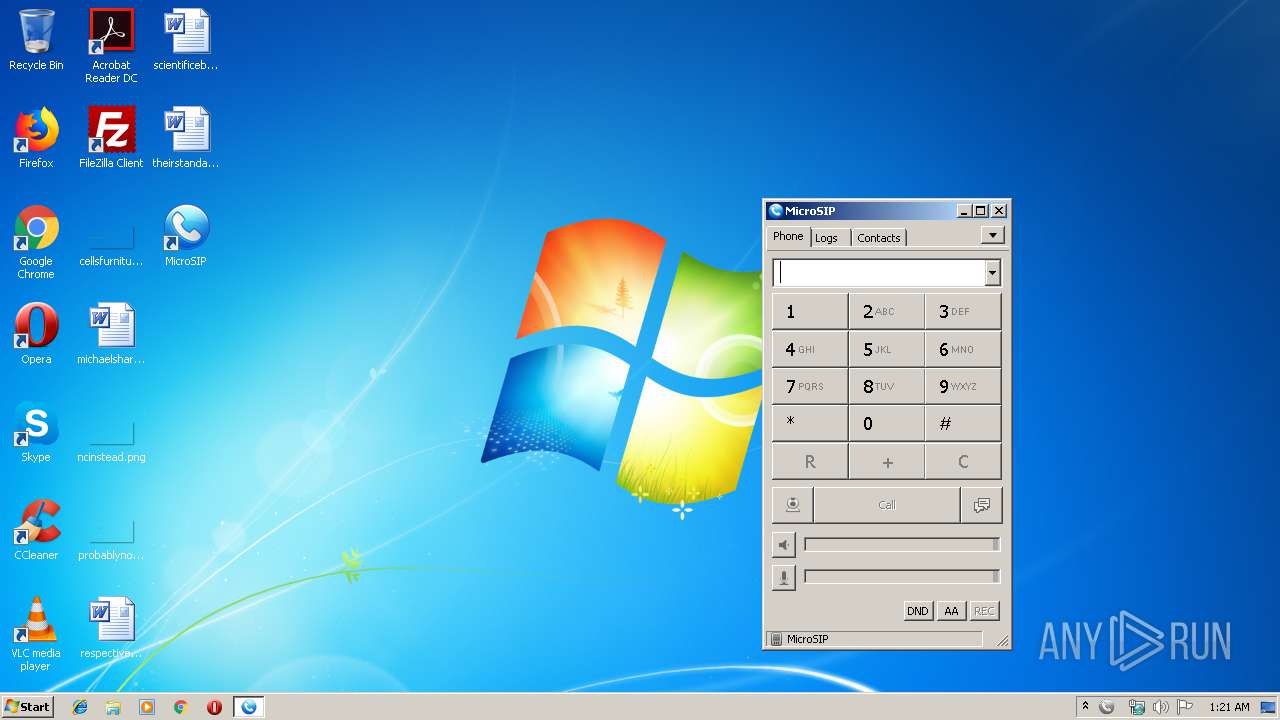Adjust the microphone level slider
This screenshot has width=1280, height=720.
point(902,577)
